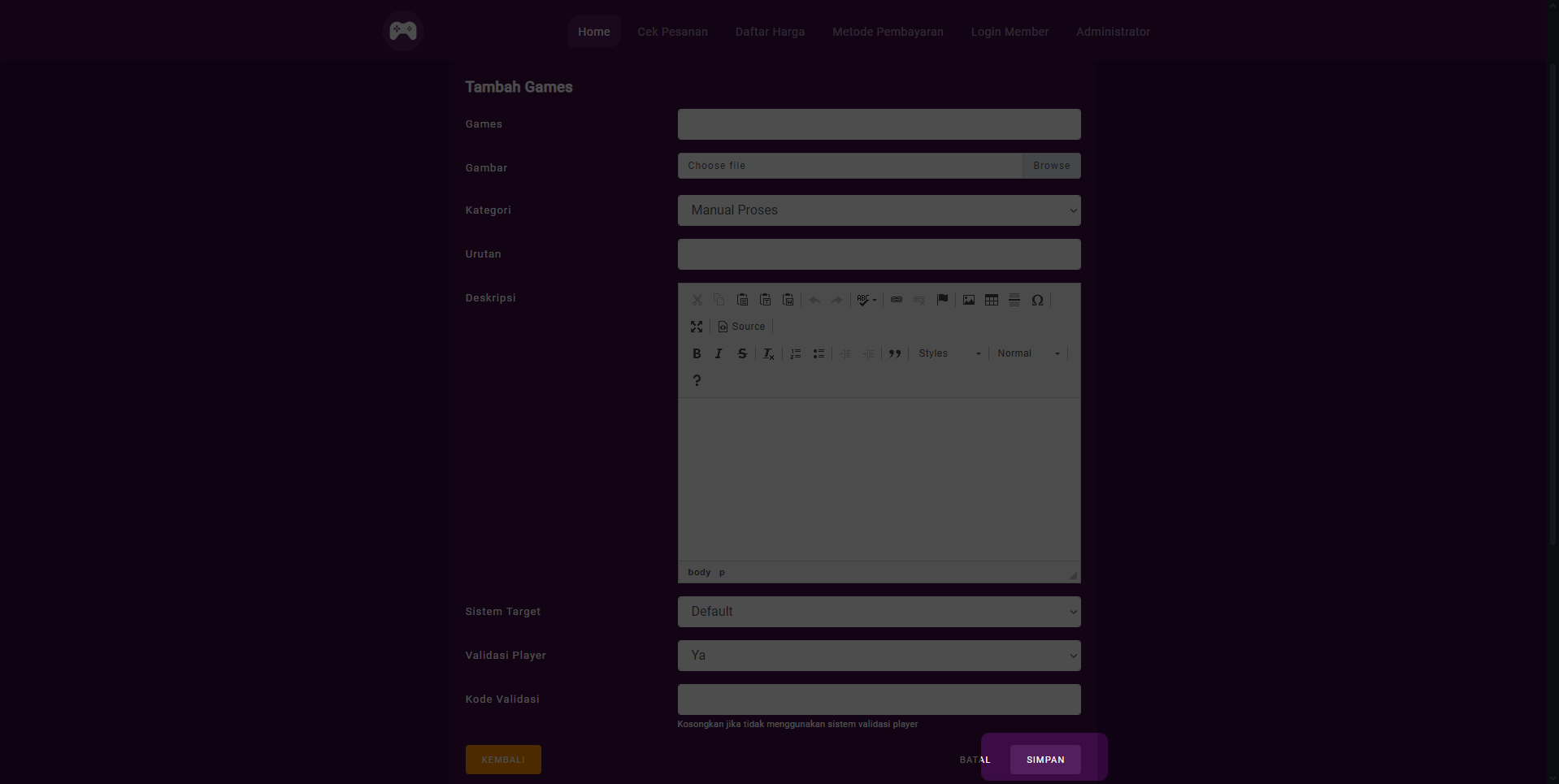Click the Block Quote icon
Screen dimensions: 1559x784
tap(895, 353)
